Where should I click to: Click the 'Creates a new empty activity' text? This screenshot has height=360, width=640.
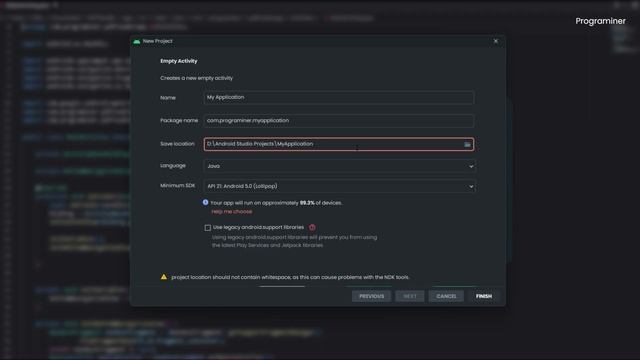[197, 78]
